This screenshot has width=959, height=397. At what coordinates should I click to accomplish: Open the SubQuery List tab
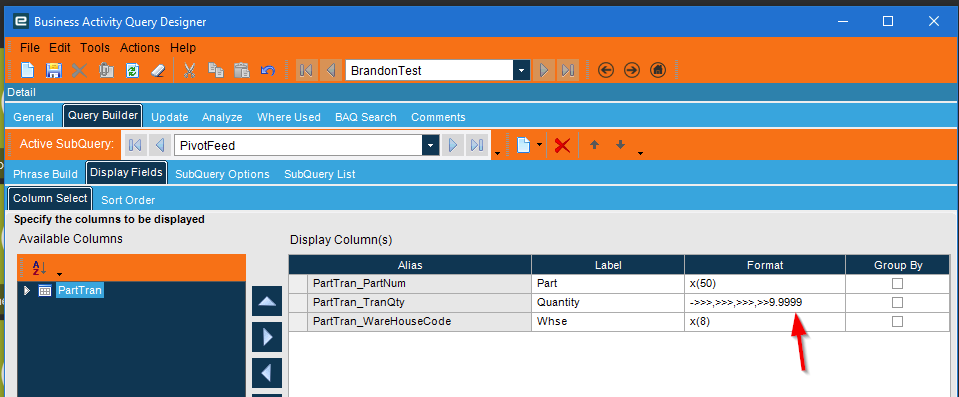(319, 174)
